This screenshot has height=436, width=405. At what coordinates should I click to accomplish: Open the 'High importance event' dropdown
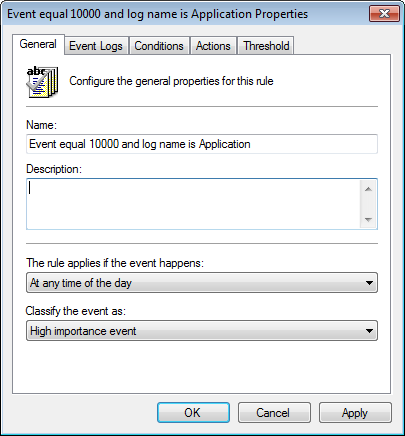202,331
